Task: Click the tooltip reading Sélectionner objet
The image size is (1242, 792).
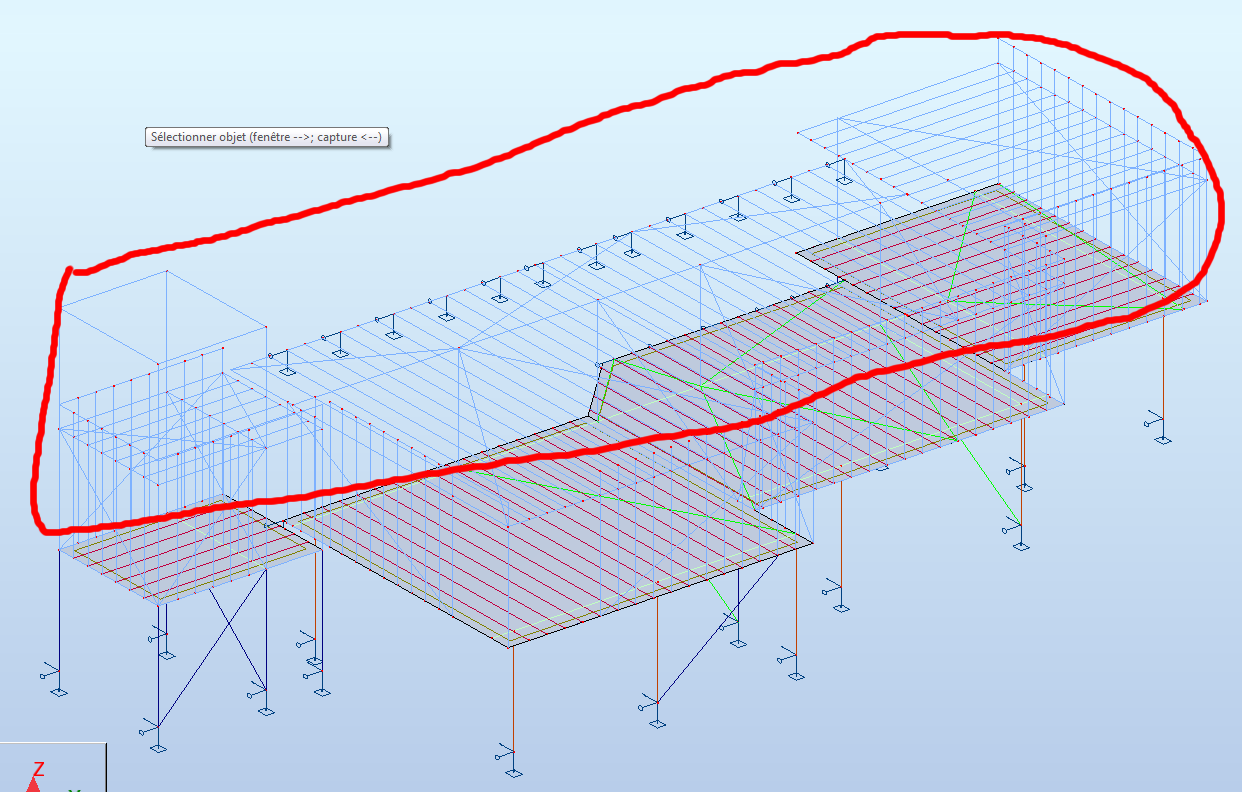Action: 266,134
